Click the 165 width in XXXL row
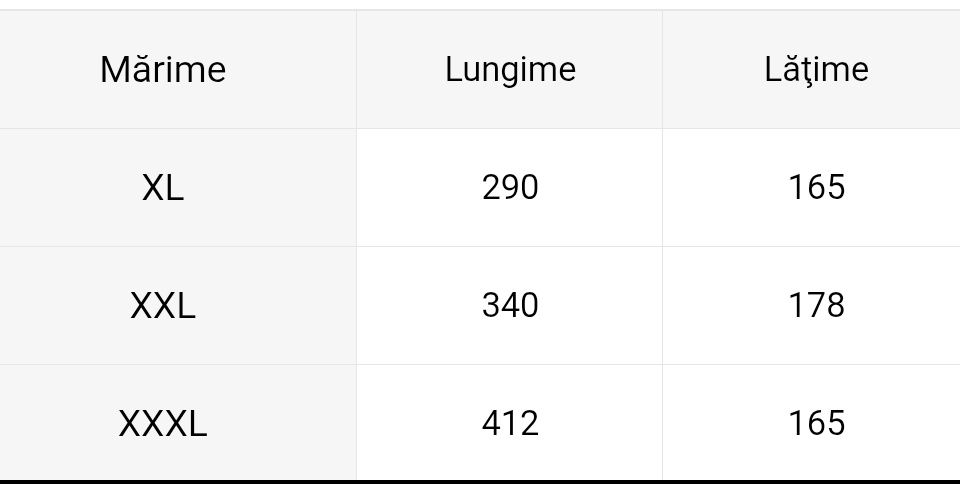This screenshot has height=484, width=960. click(x=816, y=423)
